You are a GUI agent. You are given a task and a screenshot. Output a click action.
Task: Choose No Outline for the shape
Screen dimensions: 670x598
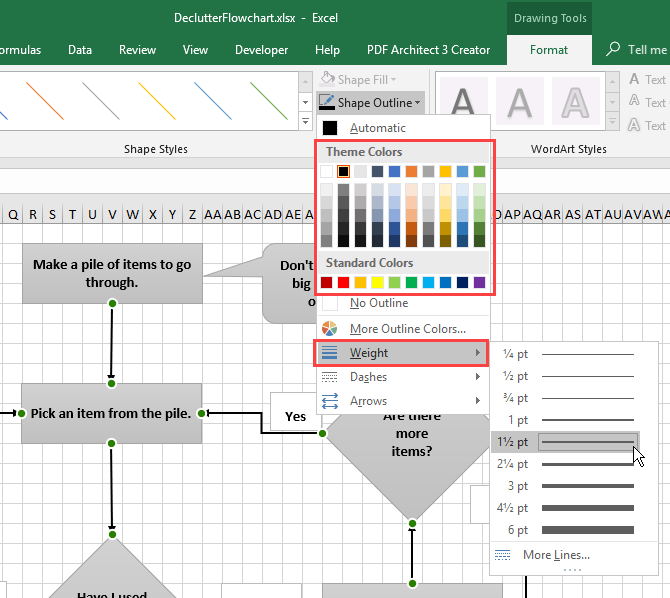pyautogui.click(x=378, y=303)
